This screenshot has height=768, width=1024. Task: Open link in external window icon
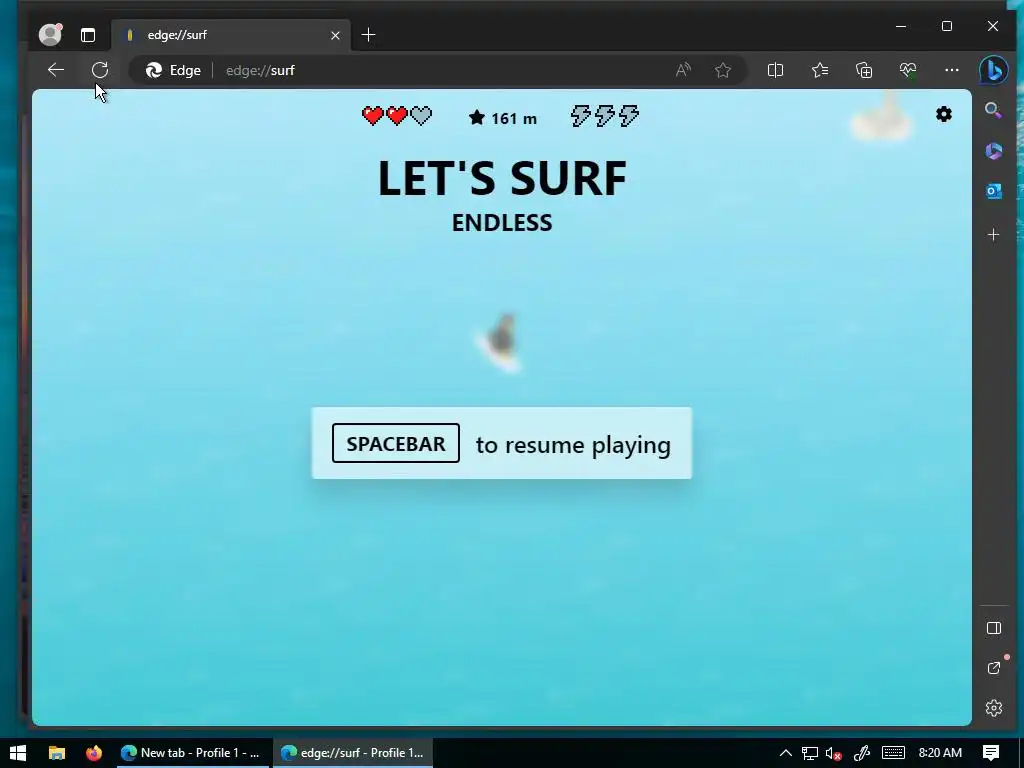click(x=993, y=668)
